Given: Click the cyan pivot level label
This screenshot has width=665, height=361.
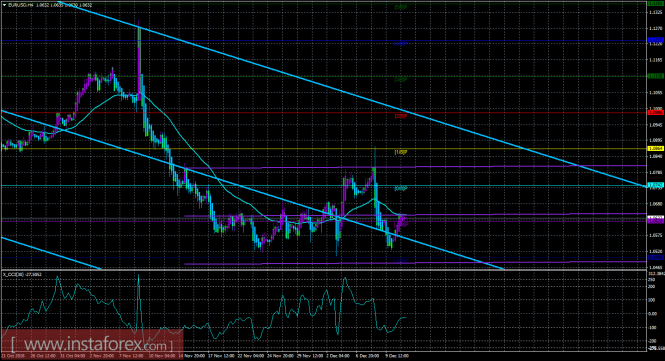Looking at the screenshot, I should point(401,188).
